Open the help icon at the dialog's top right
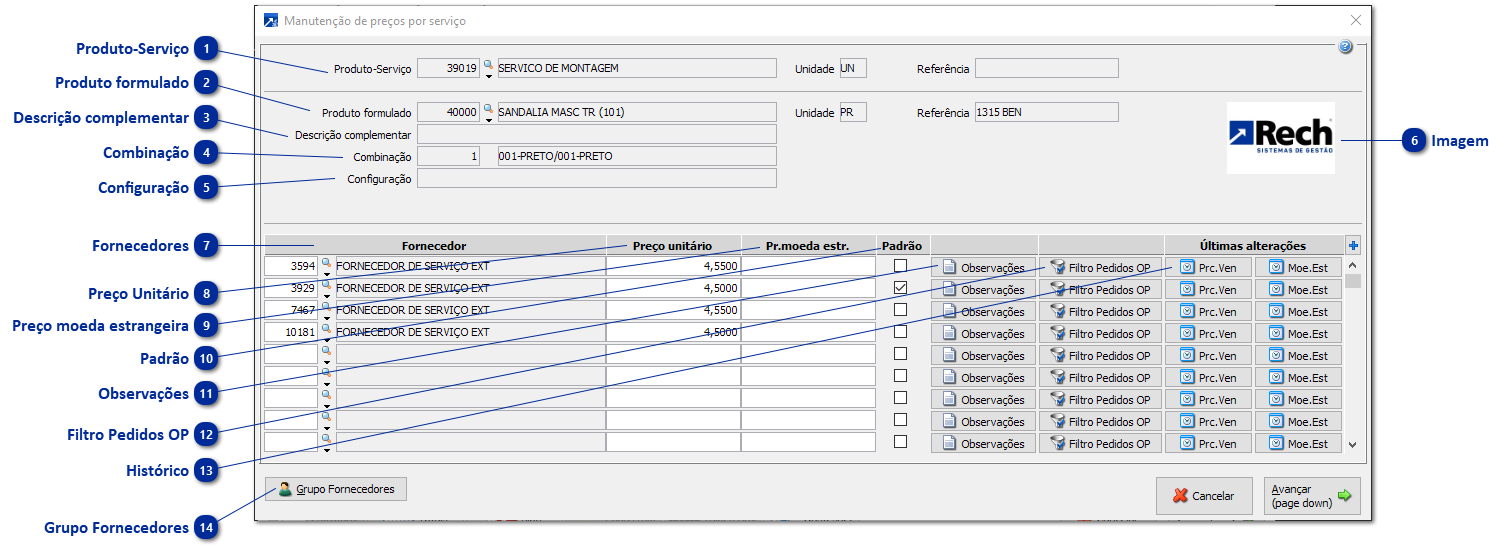Screen dimensions: 1505x554 coord(1345,47)
